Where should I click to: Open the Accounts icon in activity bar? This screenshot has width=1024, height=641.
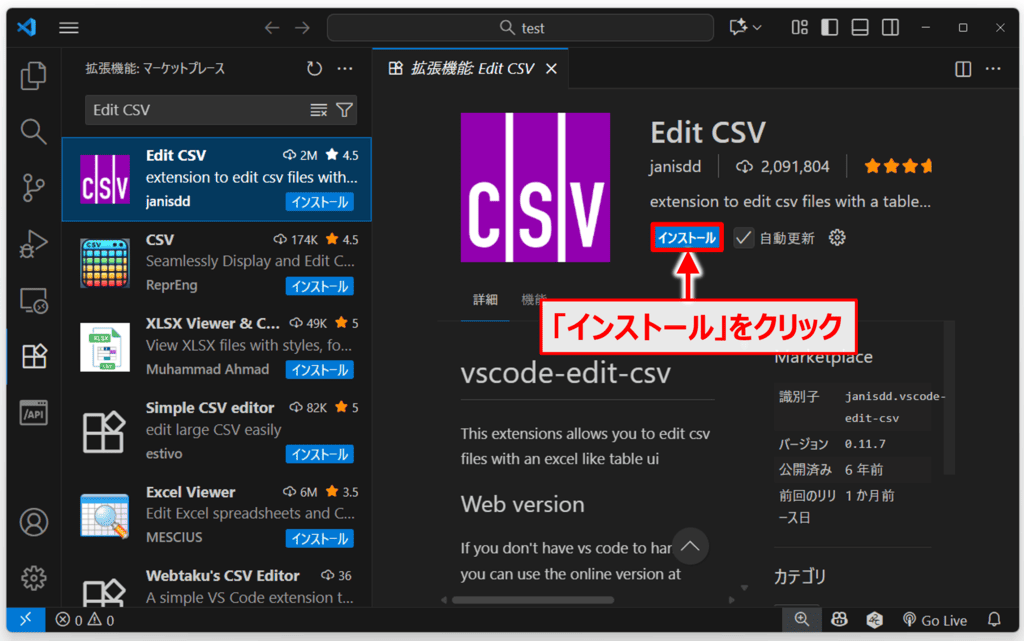click(x=34, y=522)
